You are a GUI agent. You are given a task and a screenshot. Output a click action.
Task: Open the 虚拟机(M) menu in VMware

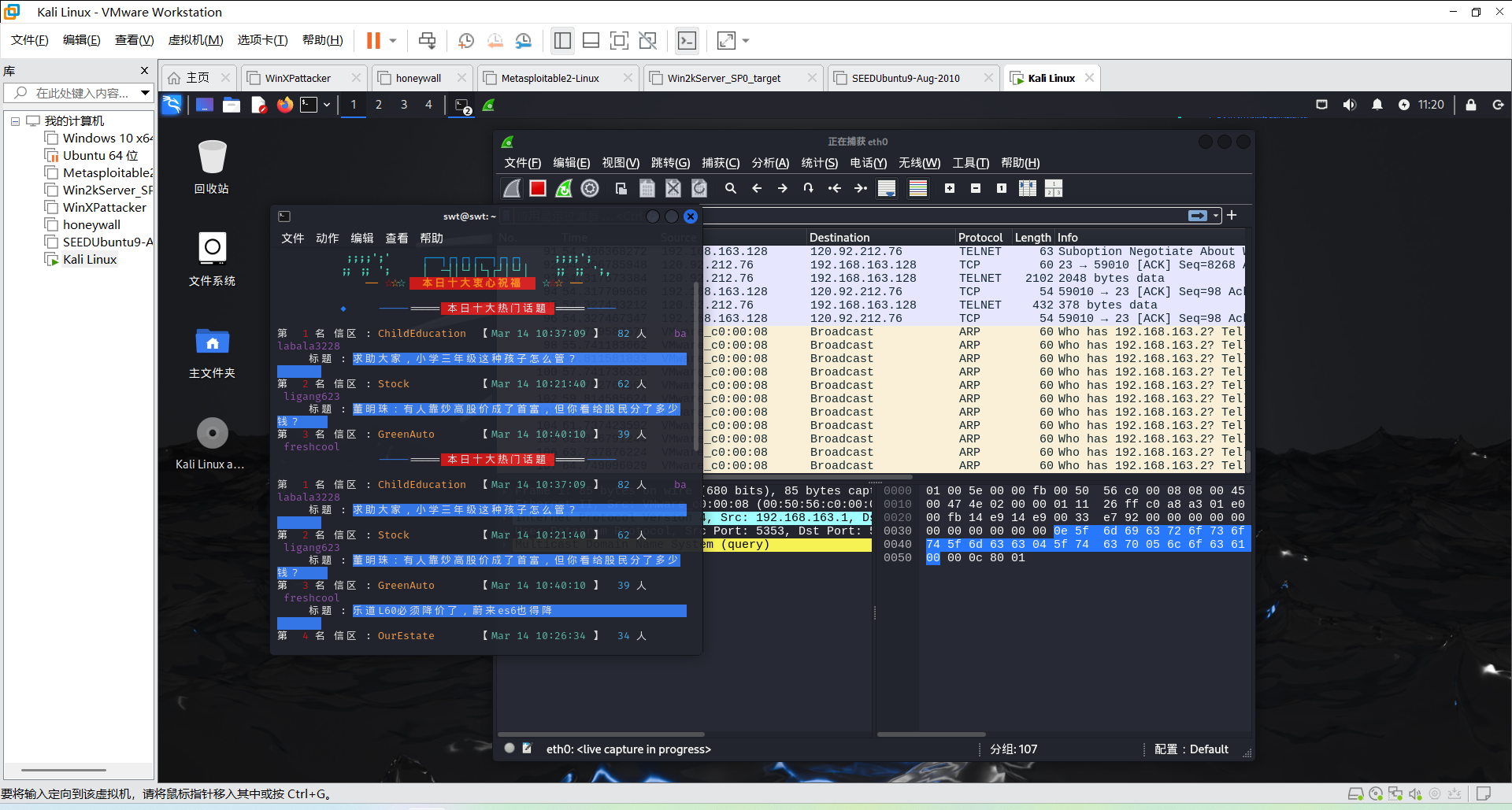[x=195, y=40]
